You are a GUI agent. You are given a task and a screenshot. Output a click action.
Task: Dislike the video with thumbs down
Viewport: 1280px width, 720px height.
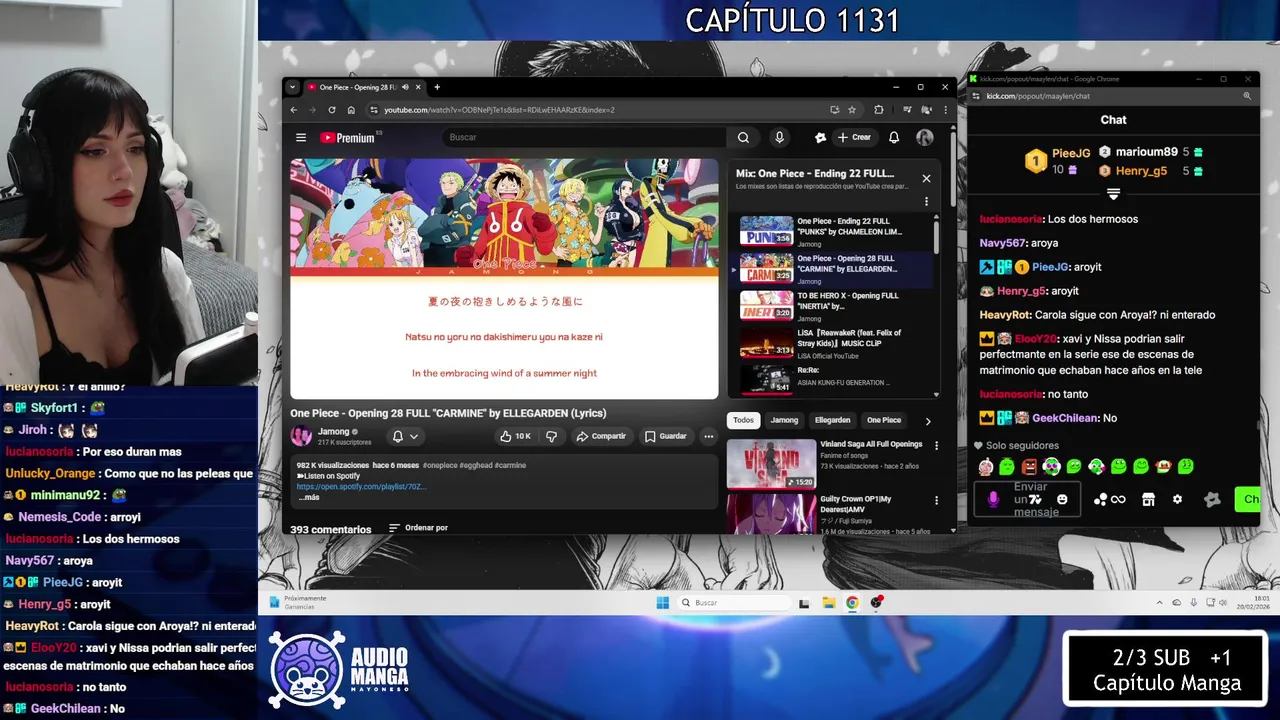551,436
